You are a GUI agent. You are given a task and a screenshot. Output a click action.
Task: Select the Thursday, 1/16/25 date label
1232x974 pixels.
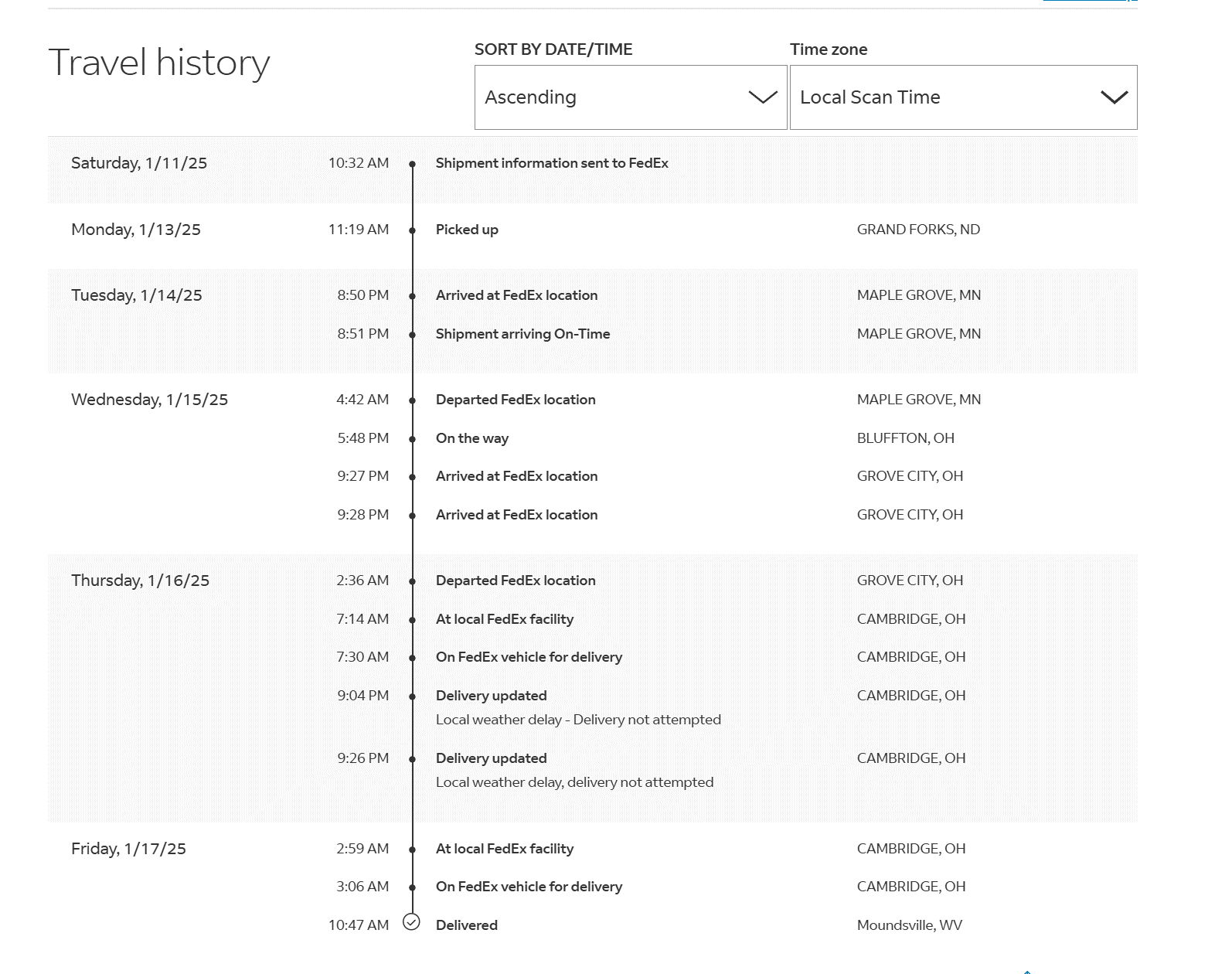(x=141, y=581)
